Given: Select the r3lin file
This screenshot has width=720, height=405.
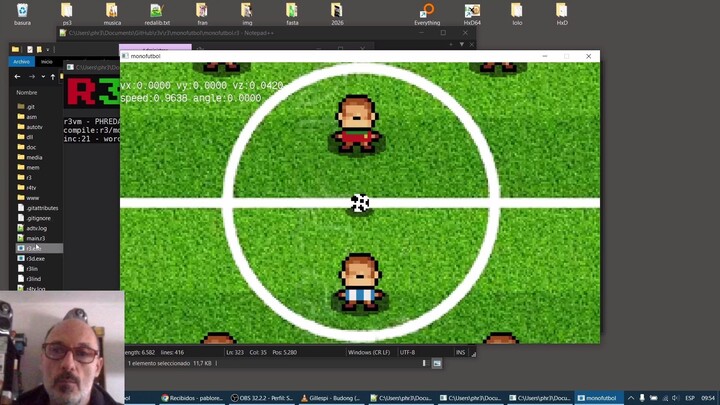Looking at the screenshot, I should 32,269.
